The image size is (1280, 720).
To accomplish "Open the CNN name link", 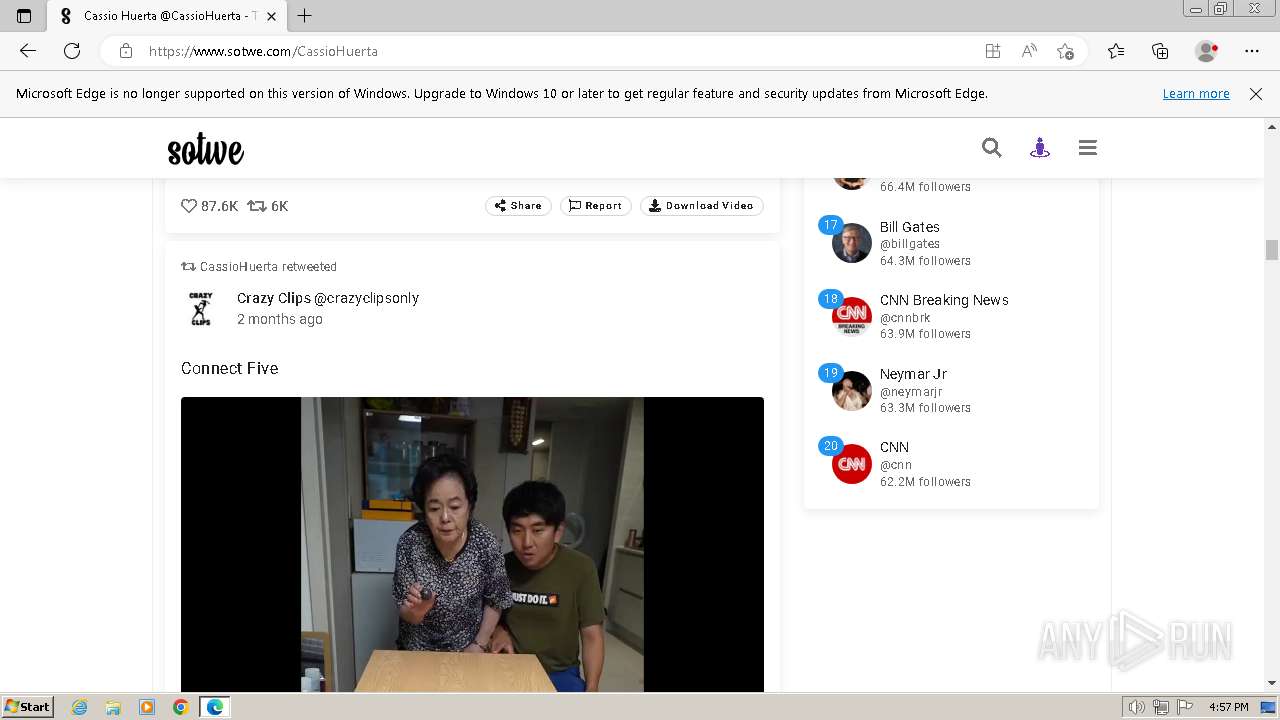I will click(894, 447).
